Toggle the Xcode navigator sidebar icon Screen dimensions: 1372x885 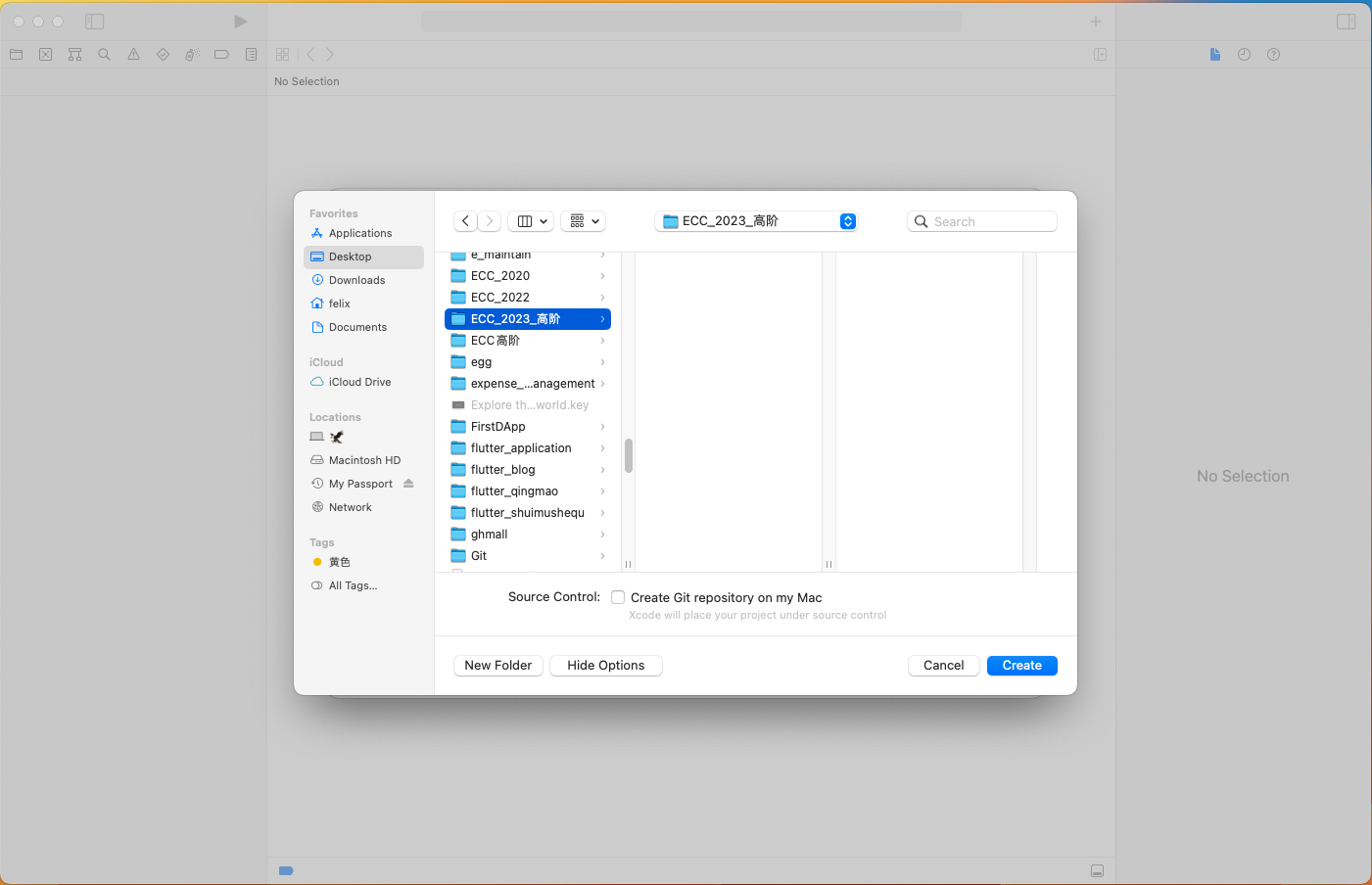pos(94,22)
